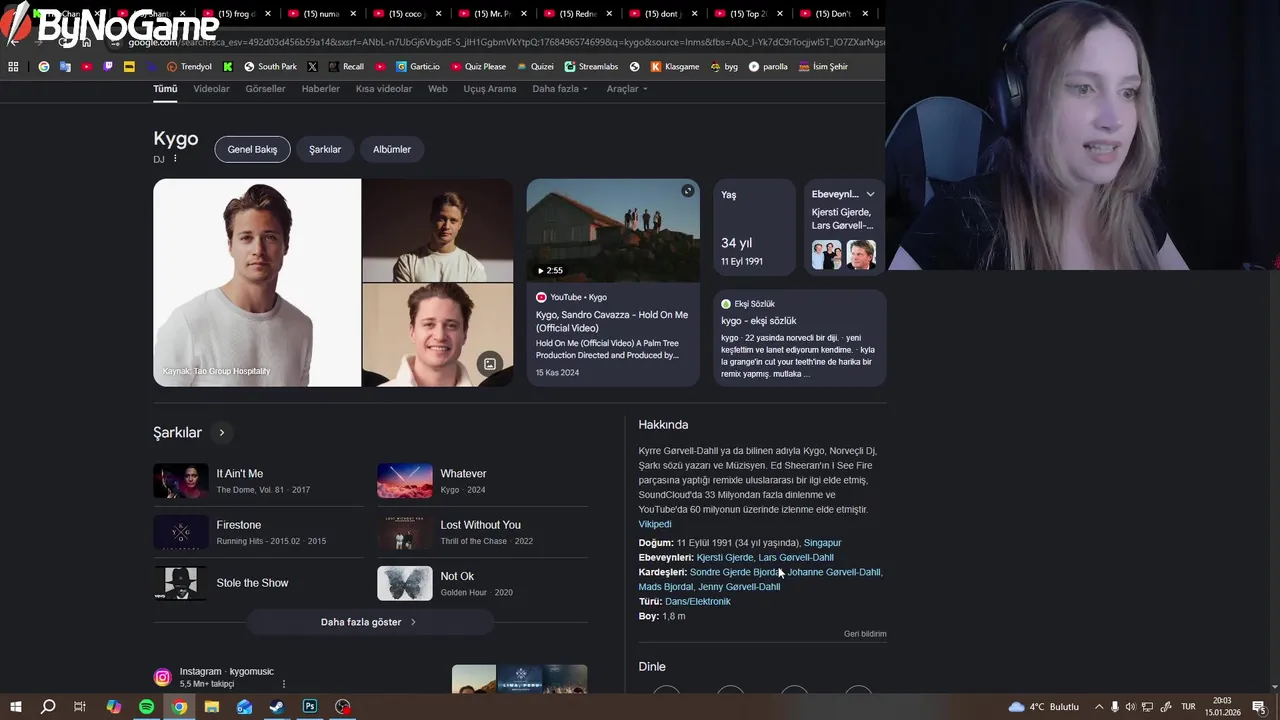Image resolution: width=1280 pixels, height=720 pixels.
Task: Show hidden system tray icons
Action: pos(1099,706)
